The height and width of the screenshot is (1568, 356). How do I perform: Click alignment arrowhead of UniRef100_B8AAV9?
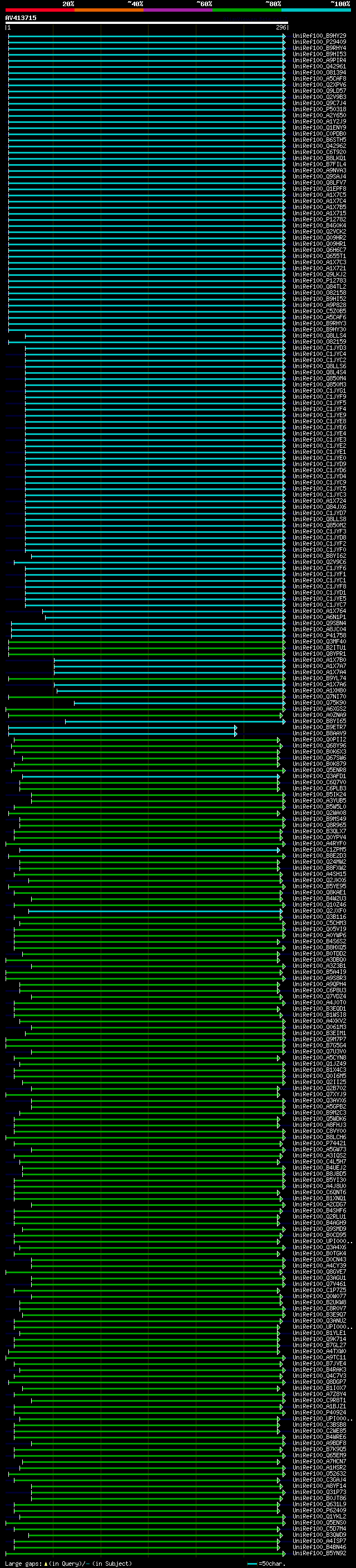[235, 733]
